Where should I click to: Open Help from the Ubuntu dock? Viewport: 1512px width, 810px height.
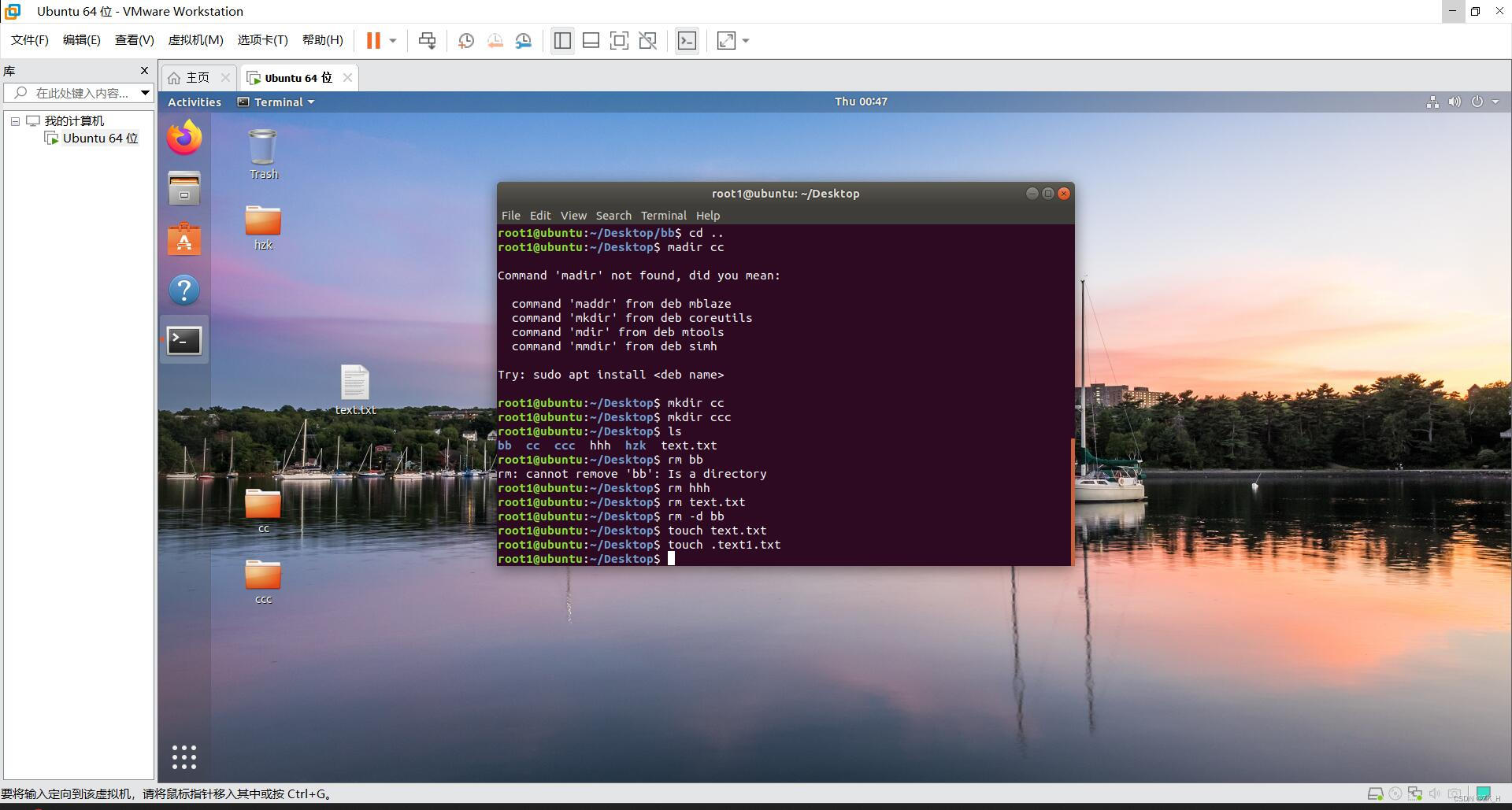184,290
